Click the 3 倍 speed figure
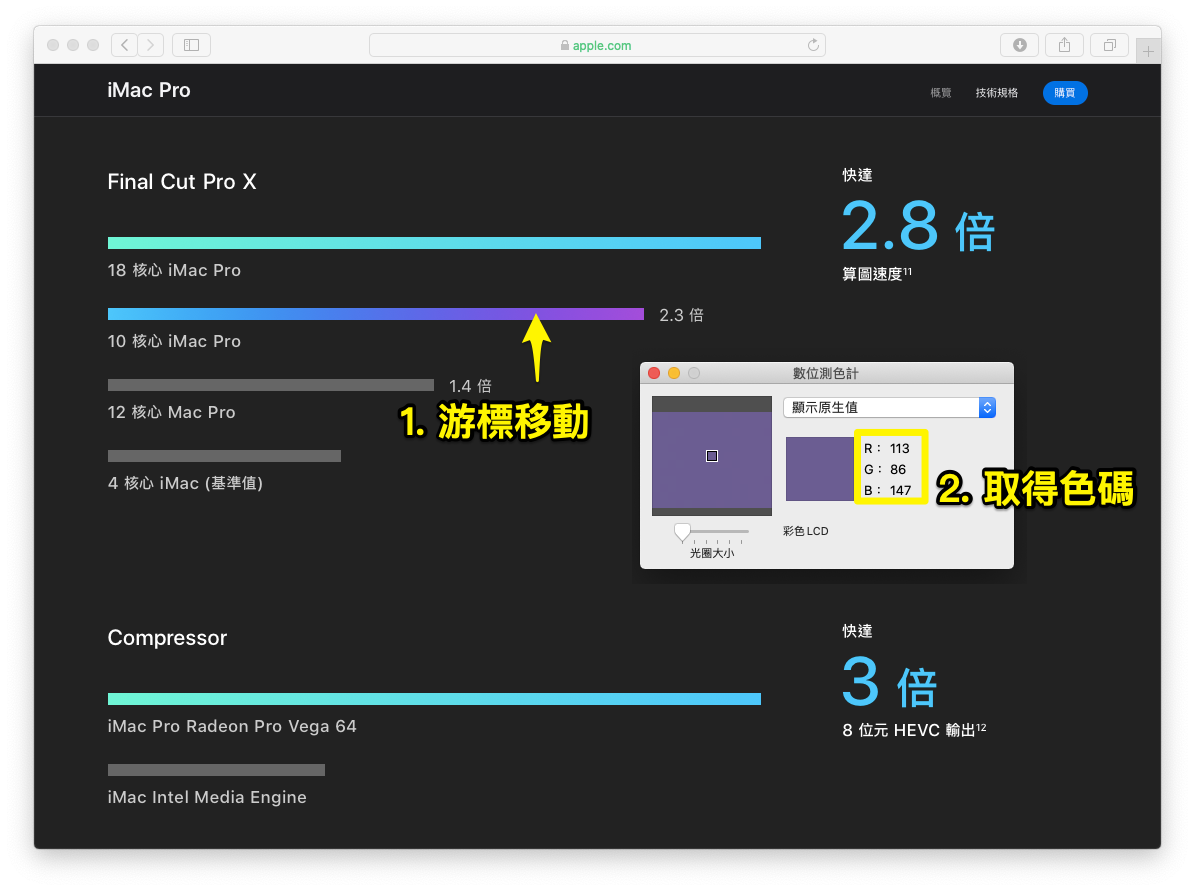 889,682
